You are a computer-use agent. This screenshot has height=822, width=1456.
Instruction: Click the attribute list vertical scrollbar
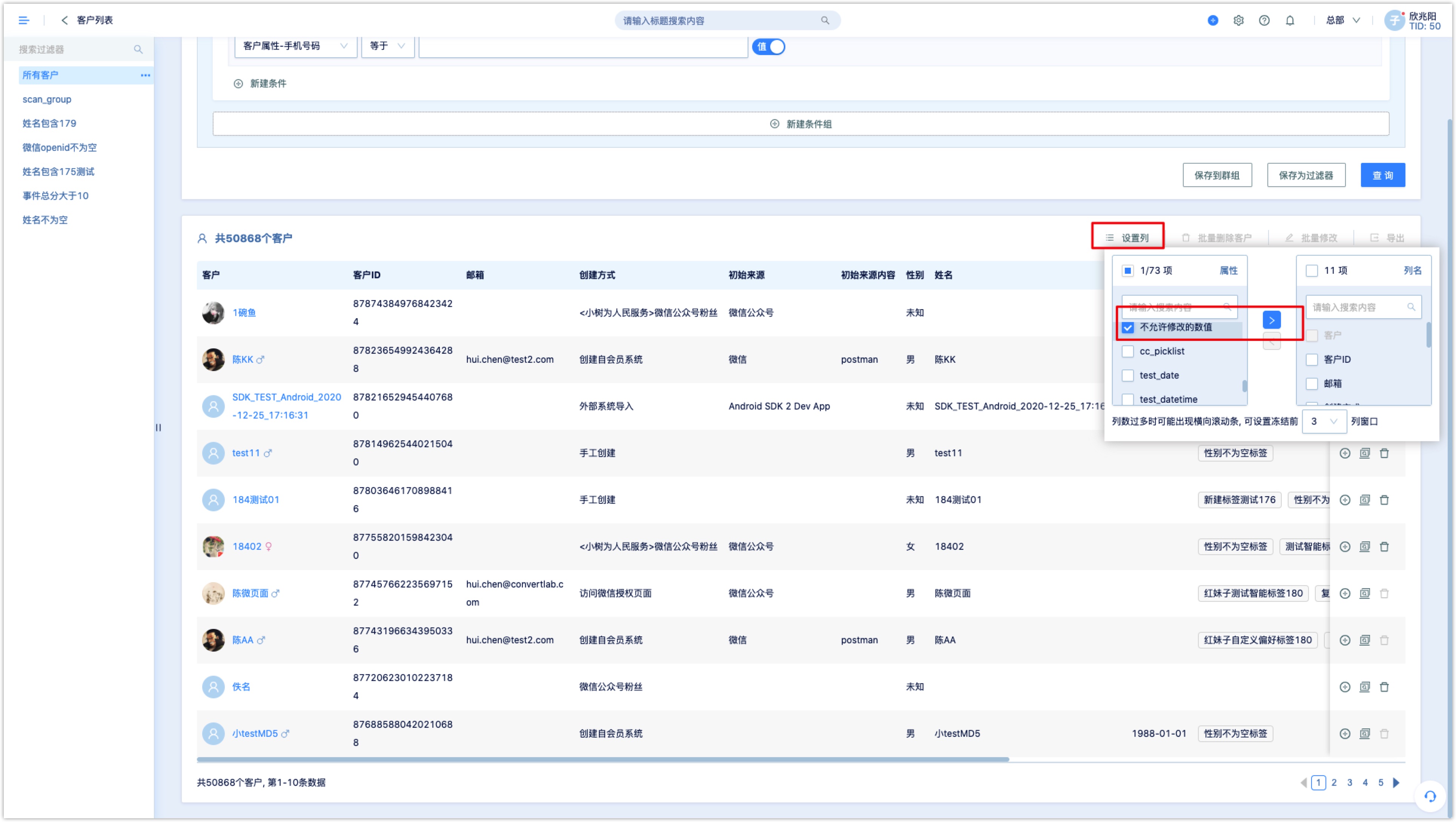[x=1245, y=386]
